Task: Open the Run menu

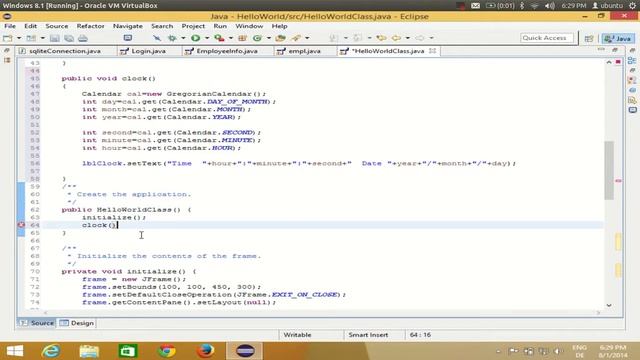Action: pyautogui.click(x=220, y=26)
